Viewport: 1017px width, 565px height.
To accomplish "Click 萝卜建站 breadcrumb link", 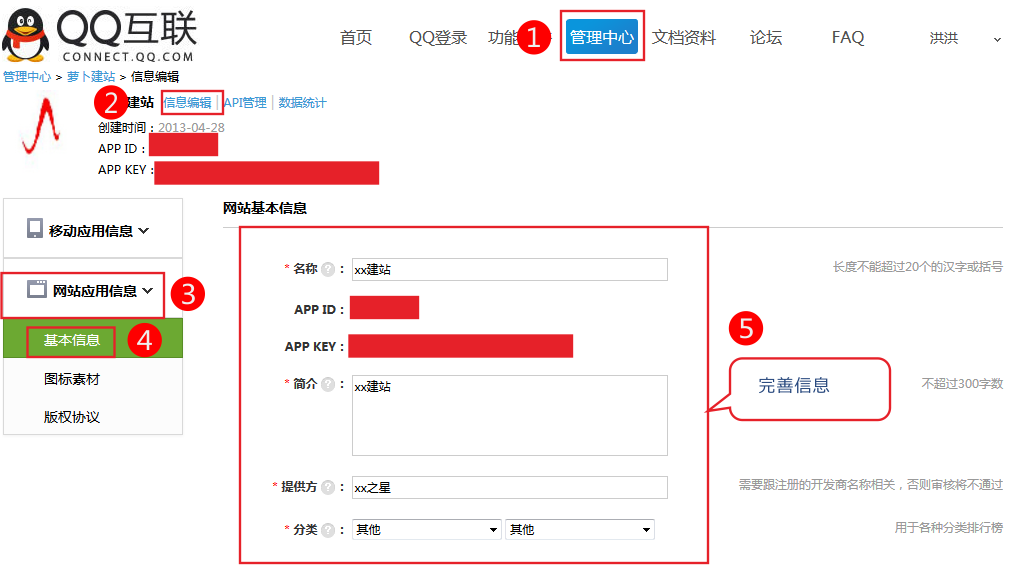I will pyautogui.click(x=91, y=77).
